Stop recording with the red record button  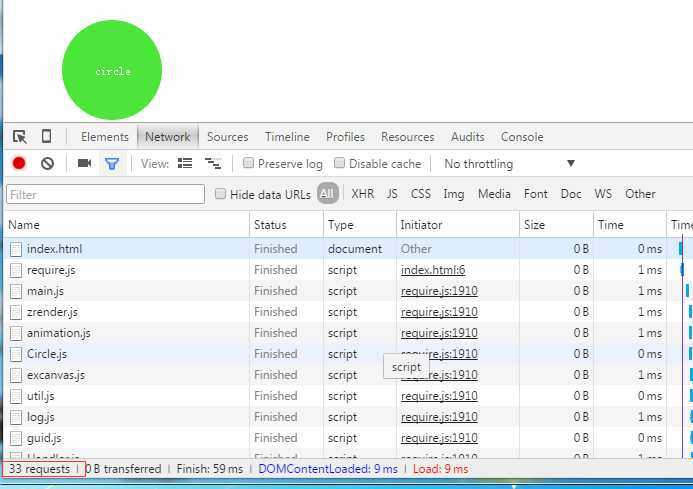click(19, 164)
